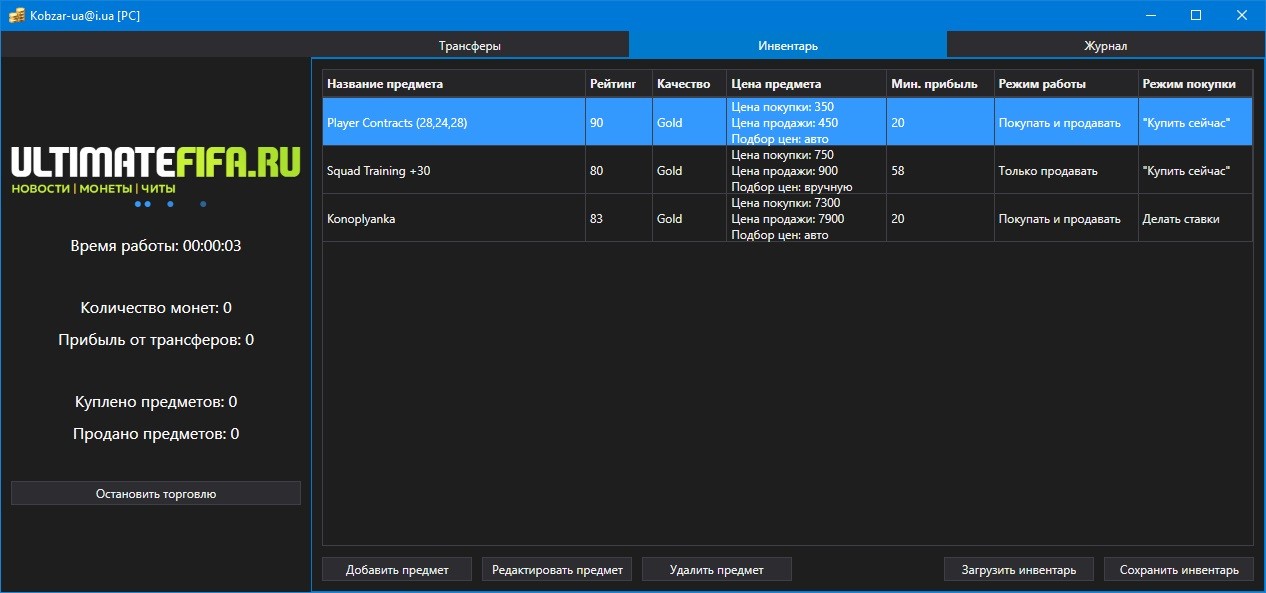The width and height of the screenshot is (1266, 593).
Task: Open the Журнал tab
Action: pos(1104,45)
